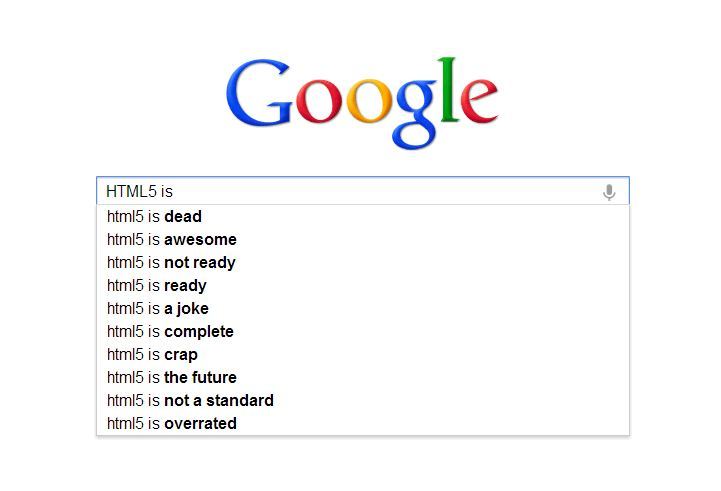Click the lowercase blue 'g' in logo
The image size is (721, 491).
click(416, 112)
